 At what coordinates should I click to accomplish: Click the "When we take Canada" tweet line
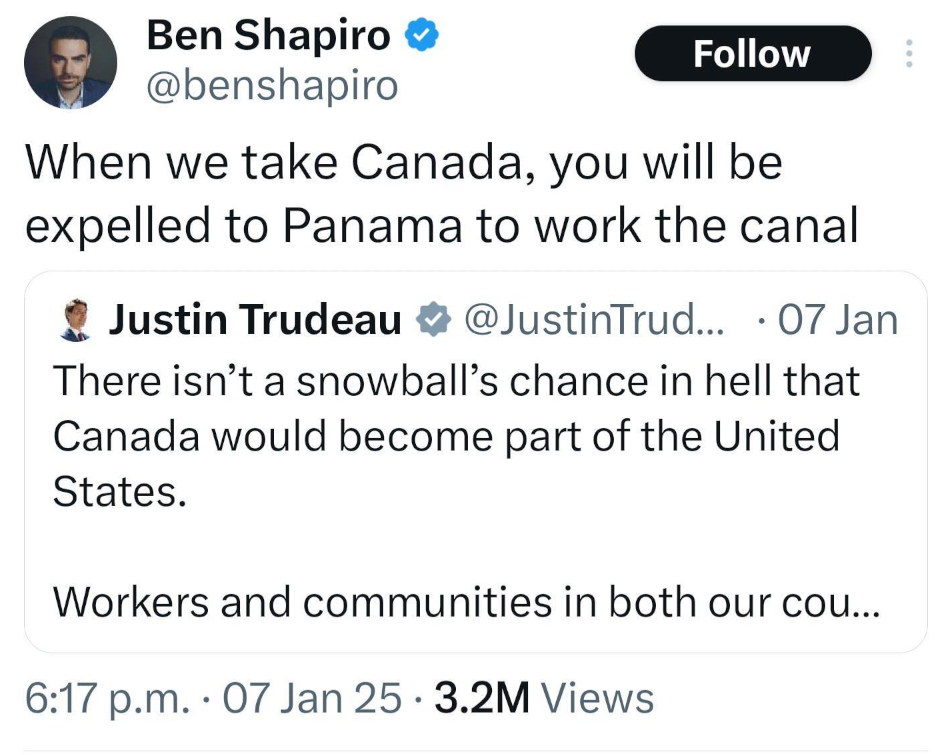pyautogui.click(x=403, y=164)
